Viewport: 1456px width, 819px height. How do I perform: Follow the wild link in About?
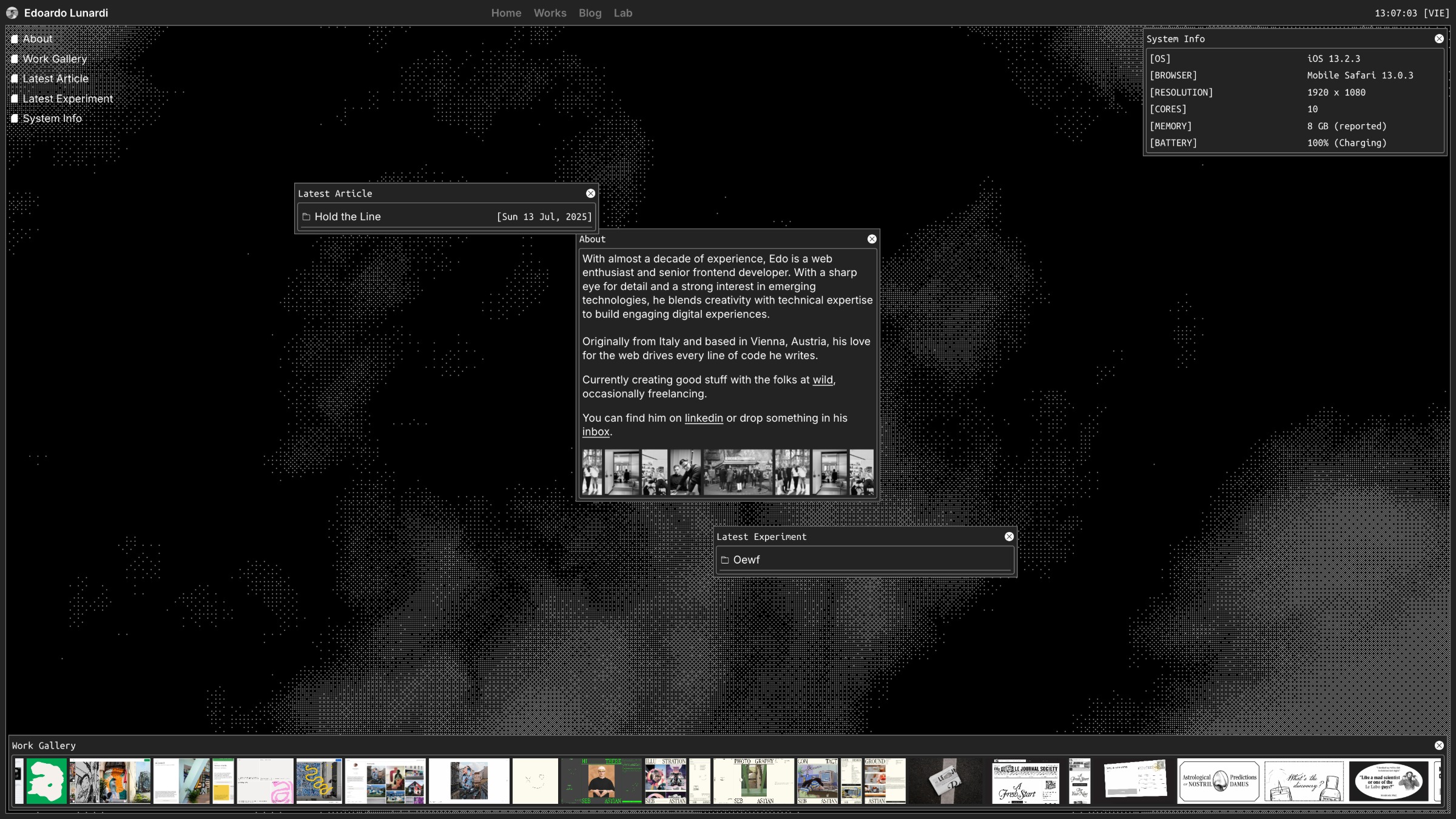(822, 380)
